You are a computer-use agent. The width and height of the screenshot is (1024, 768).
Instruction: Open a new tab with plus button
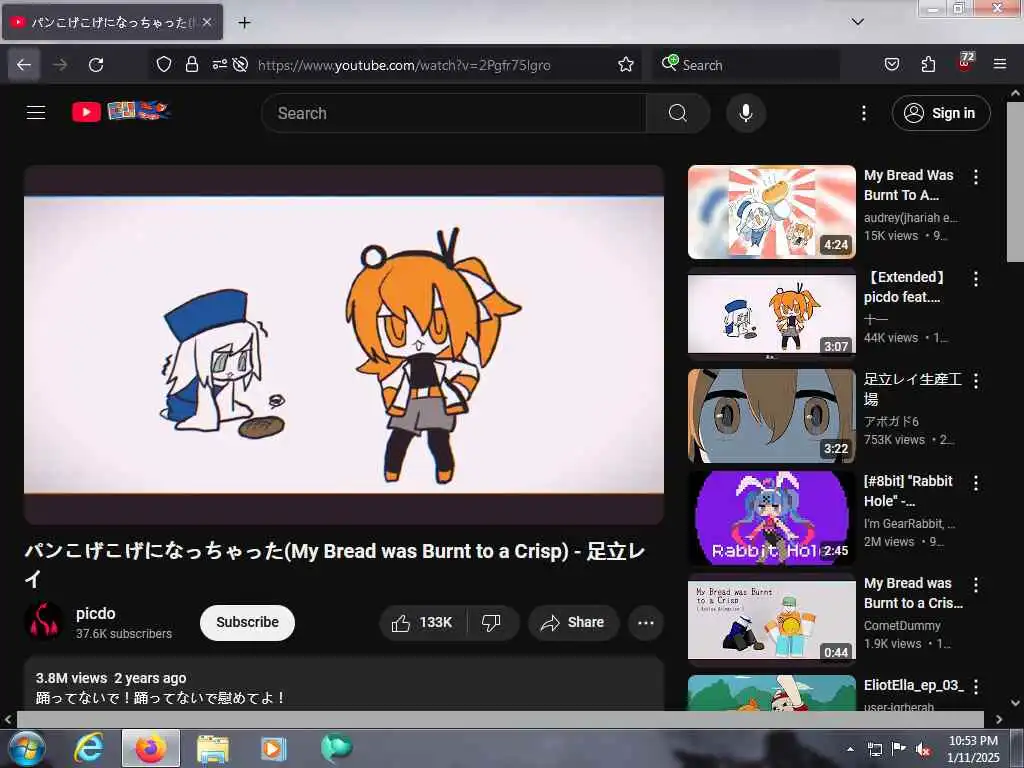coord(244,23)
